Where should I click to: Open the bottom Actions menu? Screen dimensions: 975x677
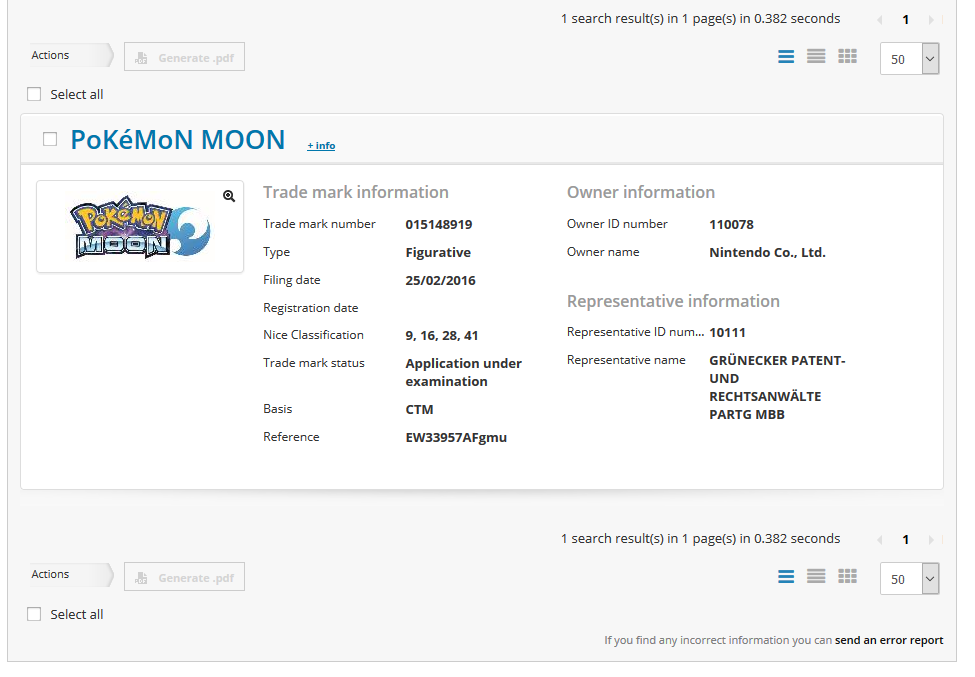[x=72, y=574]
